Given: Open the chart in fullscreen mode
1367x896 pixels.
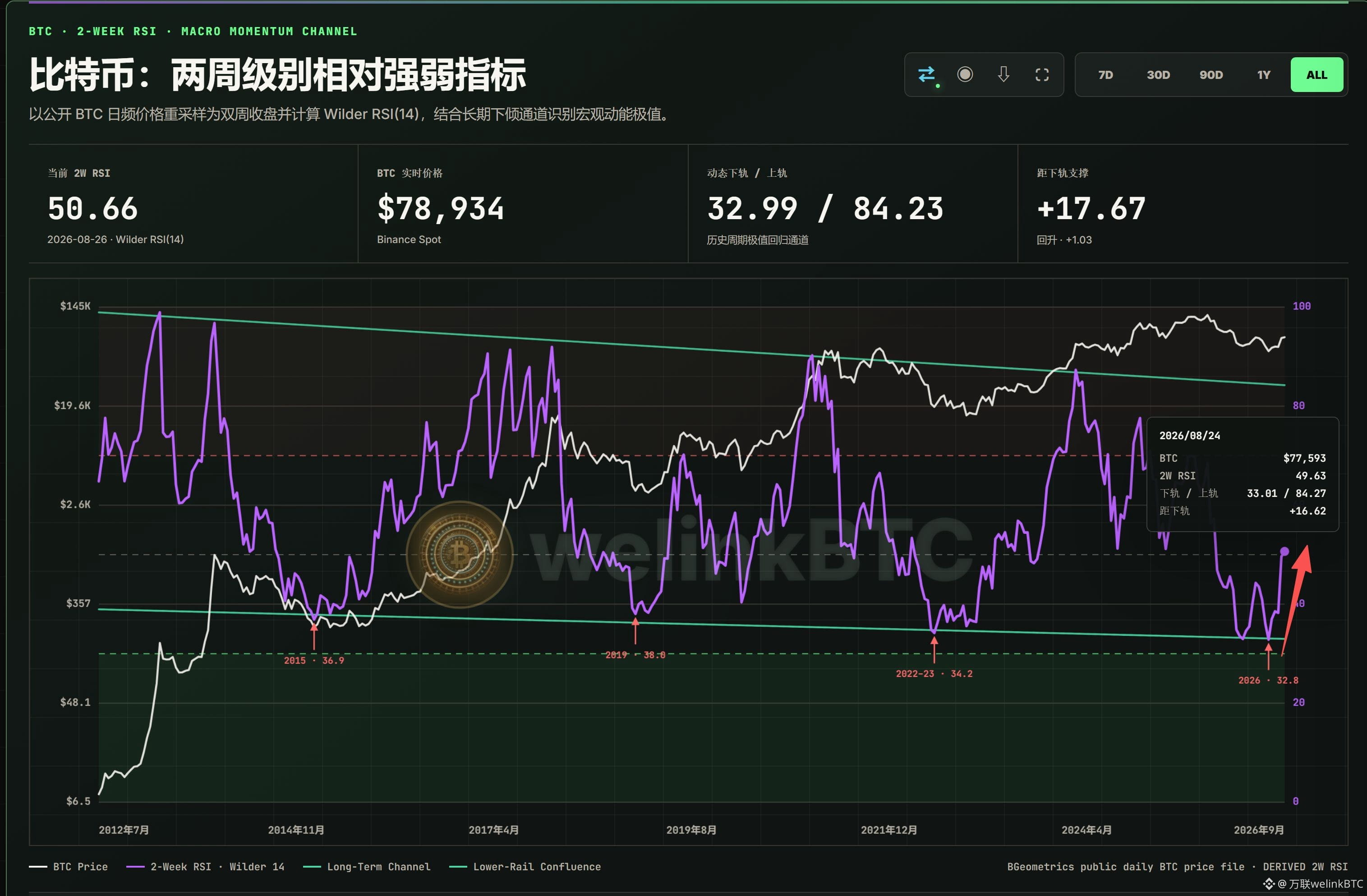Looking at the screenshot, I should click(1042, 75).
